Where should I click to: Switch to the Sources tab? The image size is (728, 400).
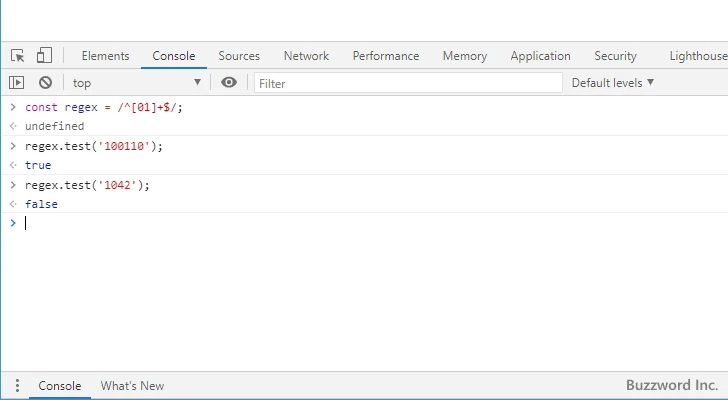[239, 56]
